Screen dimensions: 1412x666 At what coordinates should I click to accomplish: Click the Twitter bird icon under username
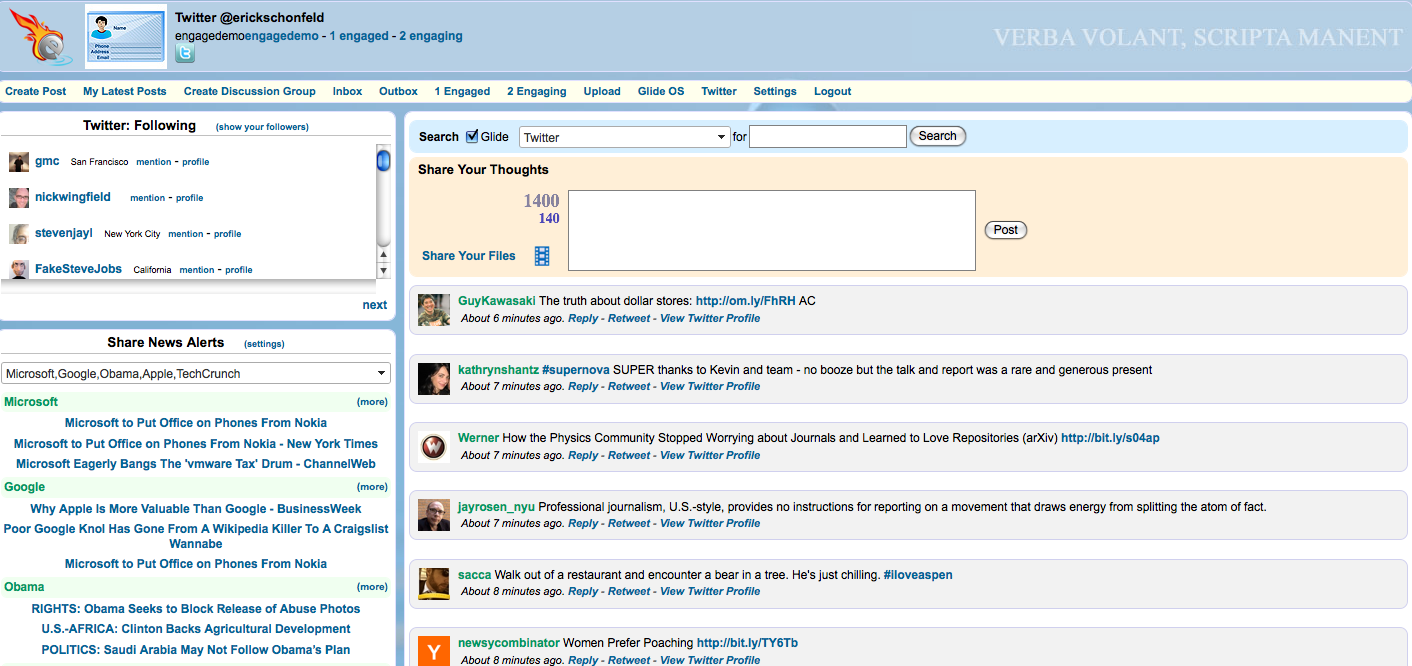(185, 54)
